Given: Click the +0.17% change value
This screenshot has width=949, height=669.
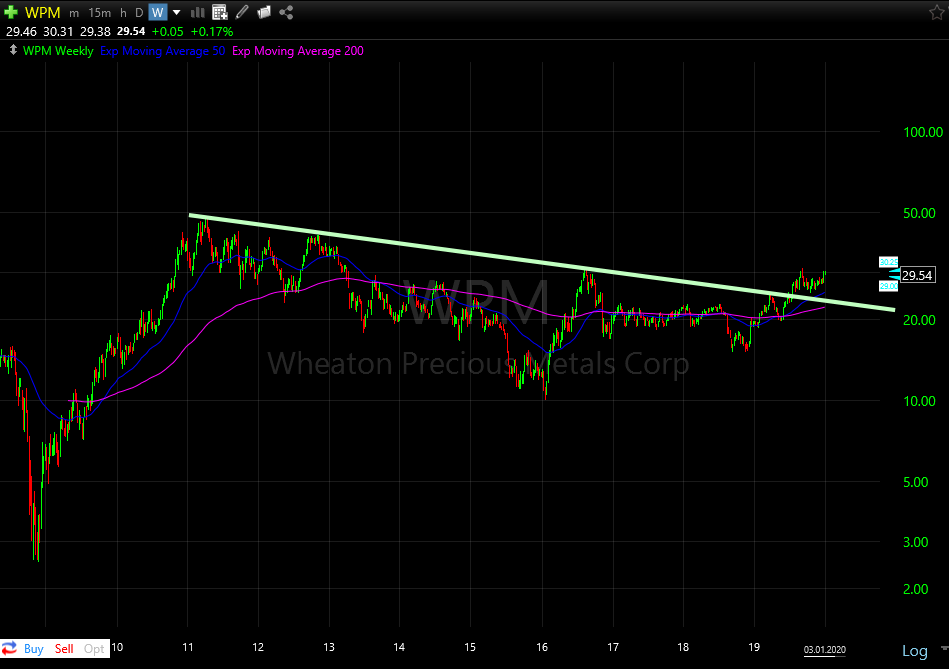Looking at the screenshot, I should (x=212, y=31).
